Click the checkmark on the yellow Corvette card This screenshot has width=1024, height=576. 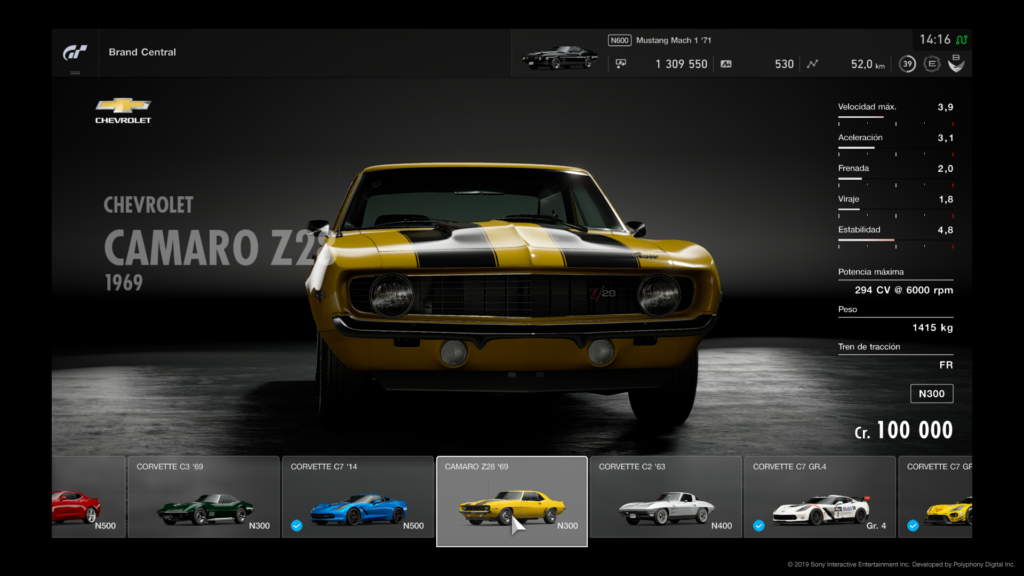pos(913,525)
